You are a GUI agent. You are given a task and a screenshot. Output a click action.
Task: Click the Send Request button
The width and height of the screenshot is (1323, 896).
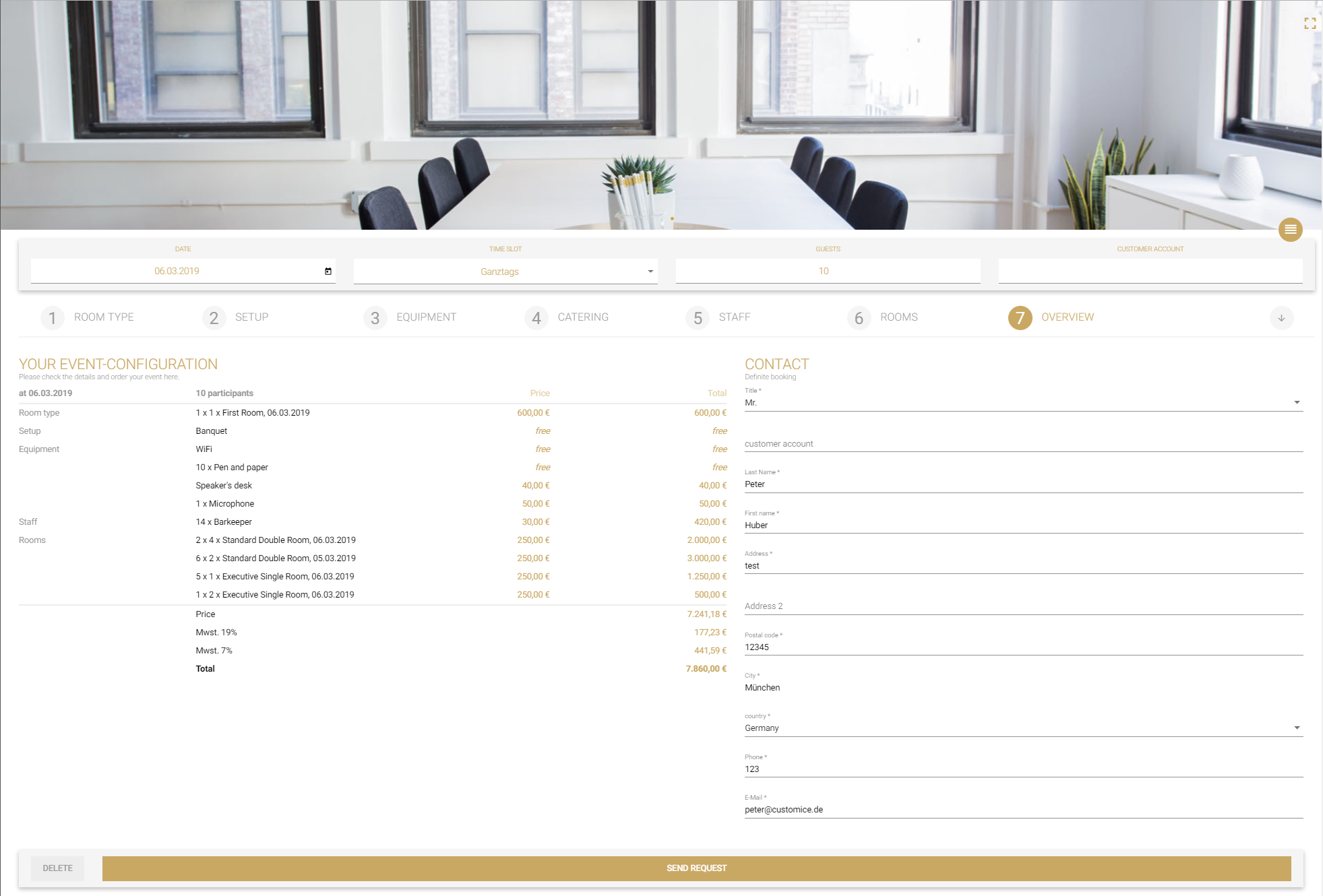(x=696, y=868)
